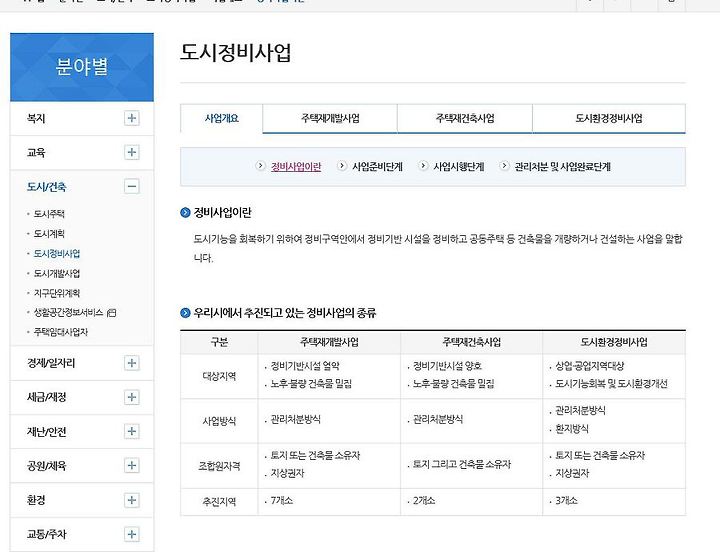Click the 추진지역 row label
This screenshot has width=720, height=552.
(x=219, y=501)
